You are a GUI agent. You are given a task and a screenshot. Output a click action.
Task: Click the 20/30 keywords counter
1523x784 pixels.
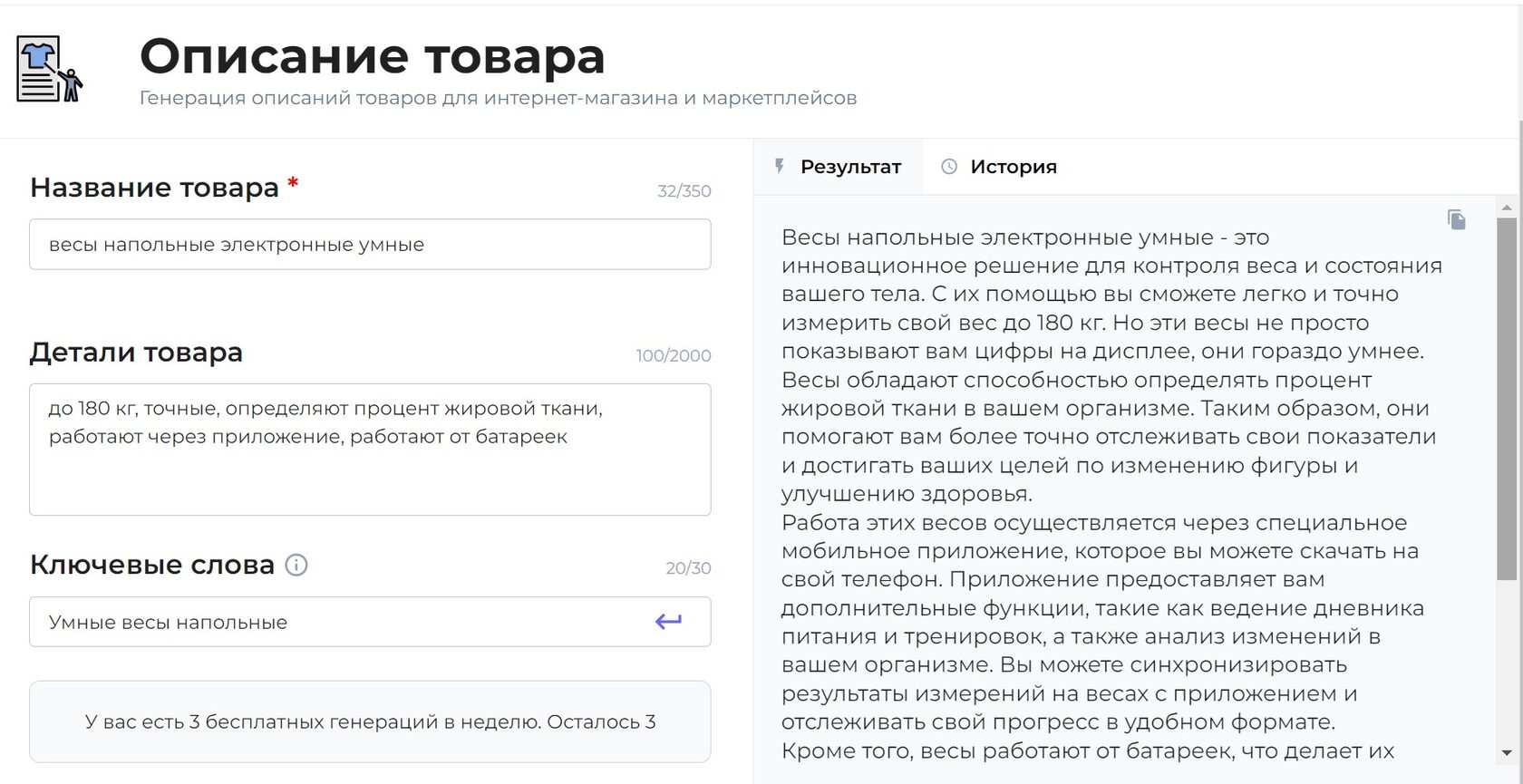(x=688, y=568)
